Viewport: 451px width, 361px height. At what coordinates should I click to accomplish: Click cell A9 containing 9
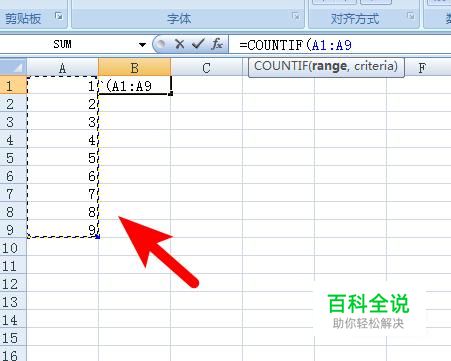63,229
